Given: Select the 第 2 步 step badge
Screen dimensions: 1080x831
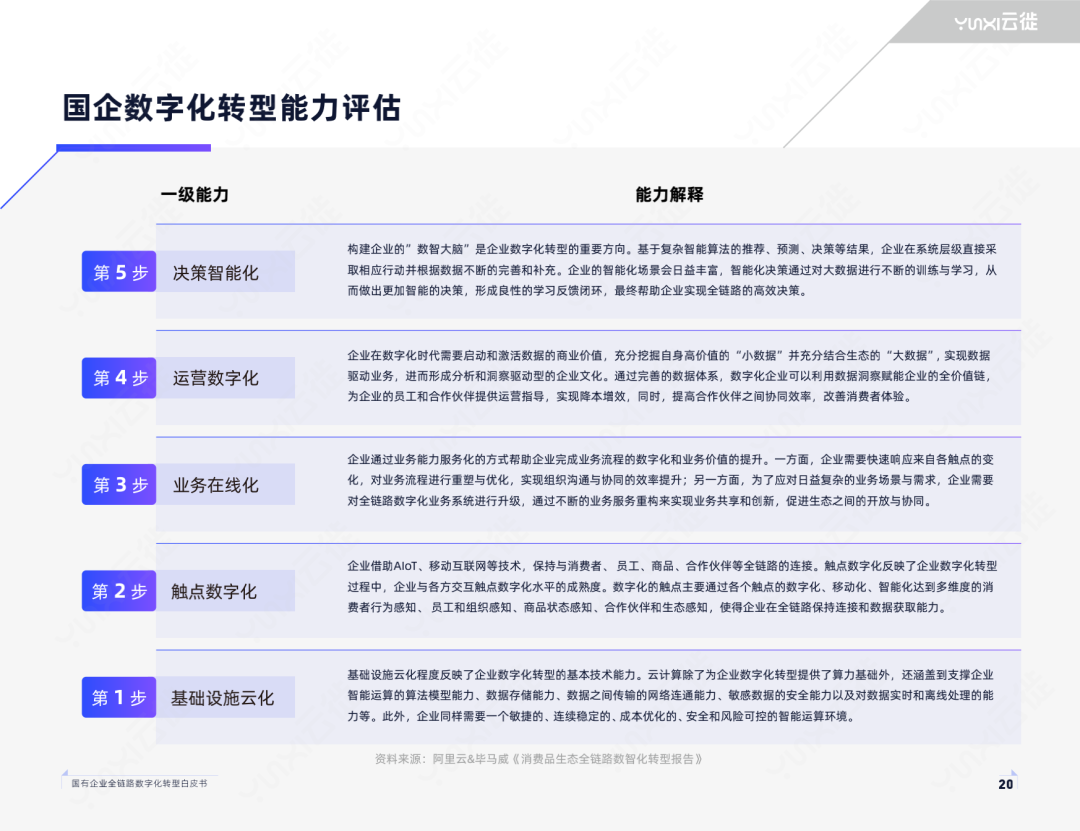Looking at the screenshot, I should pos(119,591).
